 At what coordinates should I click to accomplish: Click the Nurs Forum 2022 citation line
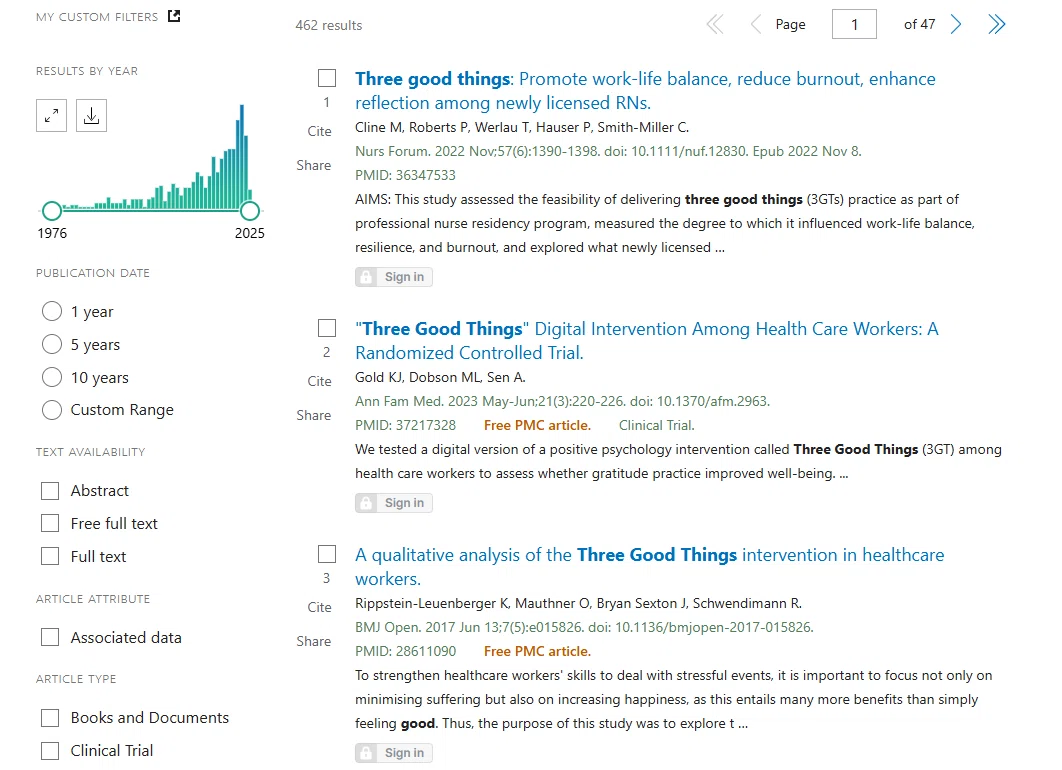[608, 151]
